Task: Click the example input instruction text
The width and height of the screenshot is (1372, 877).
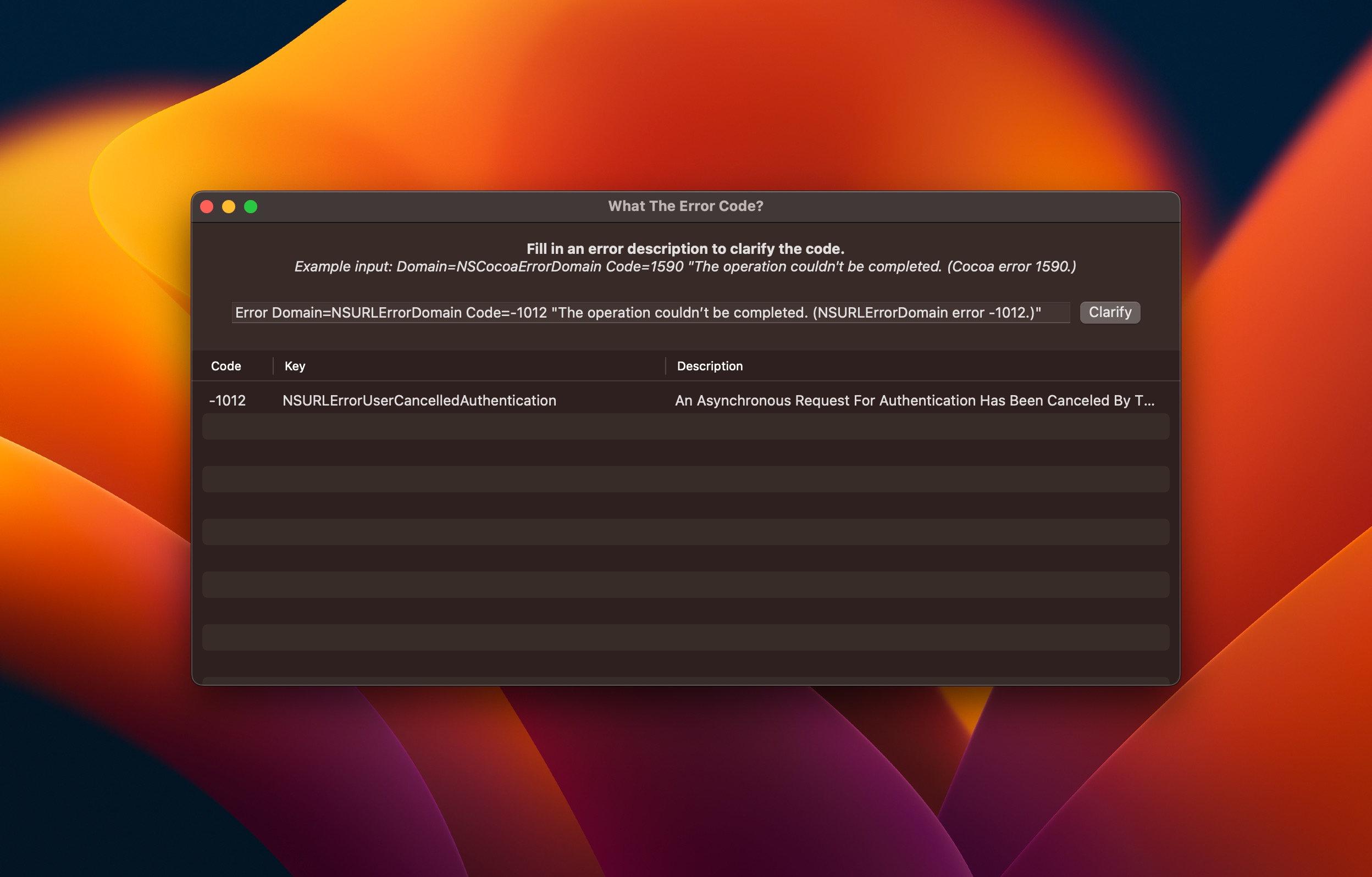Action: (x=685, y=265)
